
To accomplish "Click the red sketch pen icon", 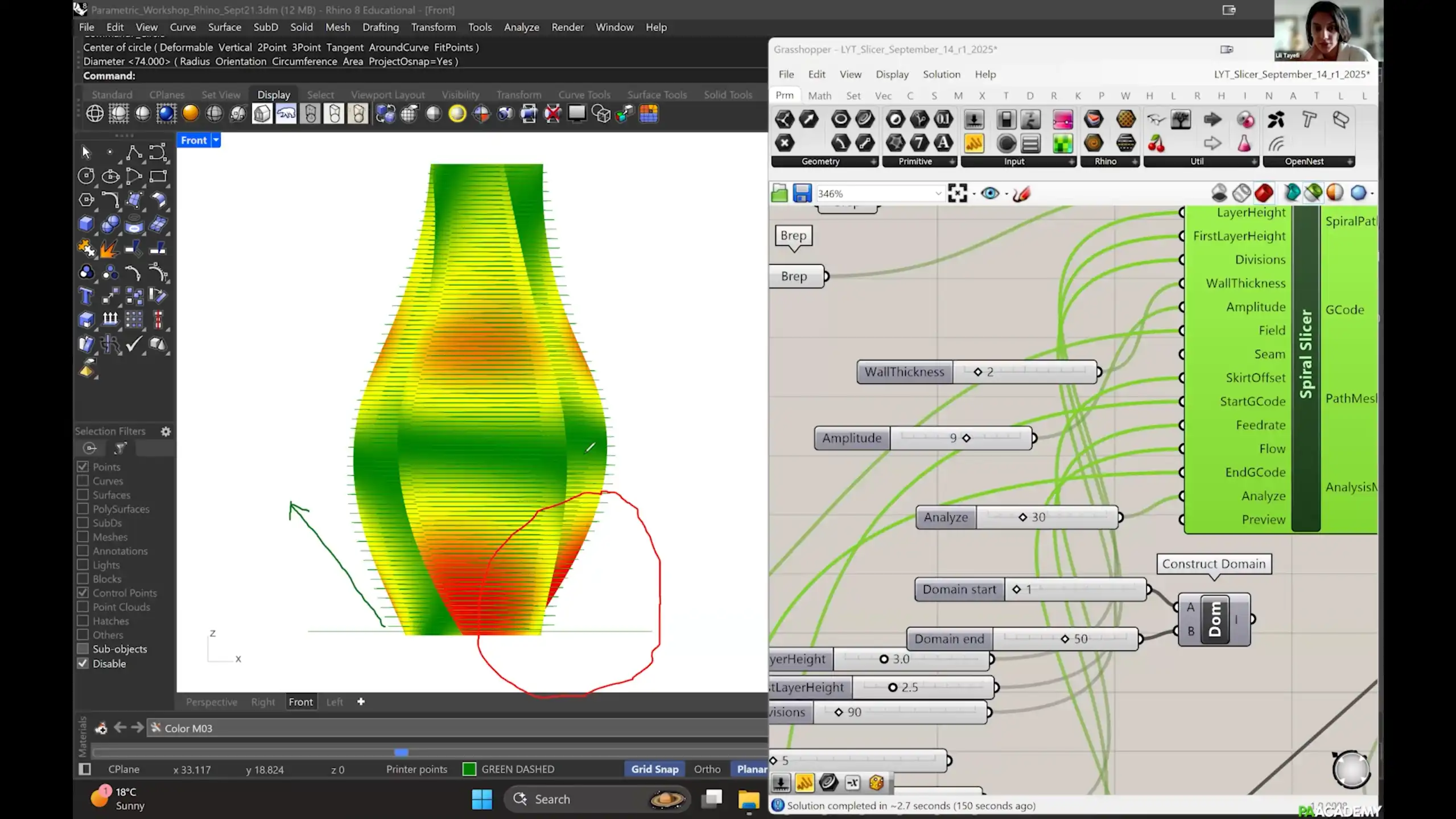I will (x=1022, y=194).
